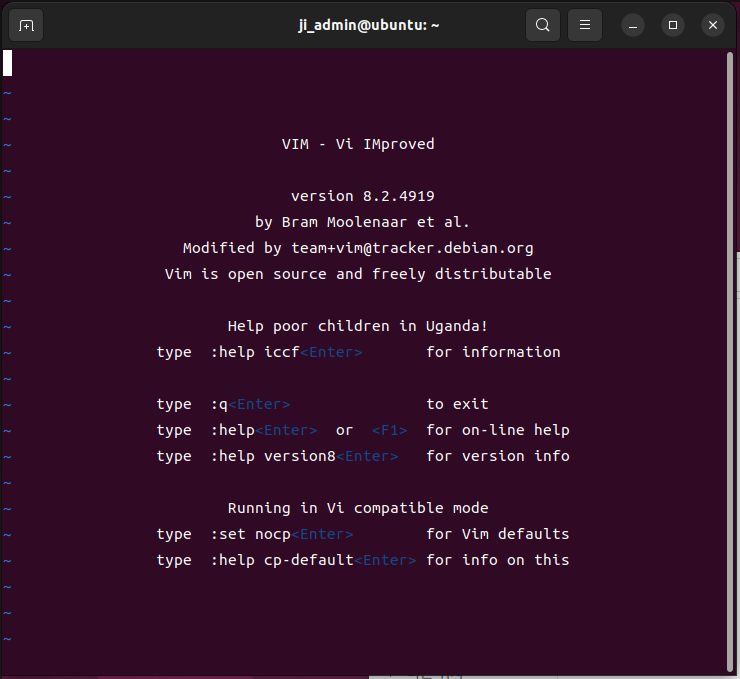Viewport: 740px width, 679px height.
Task: Click the ':q' exit command text
Action: (x=219, y=404)
